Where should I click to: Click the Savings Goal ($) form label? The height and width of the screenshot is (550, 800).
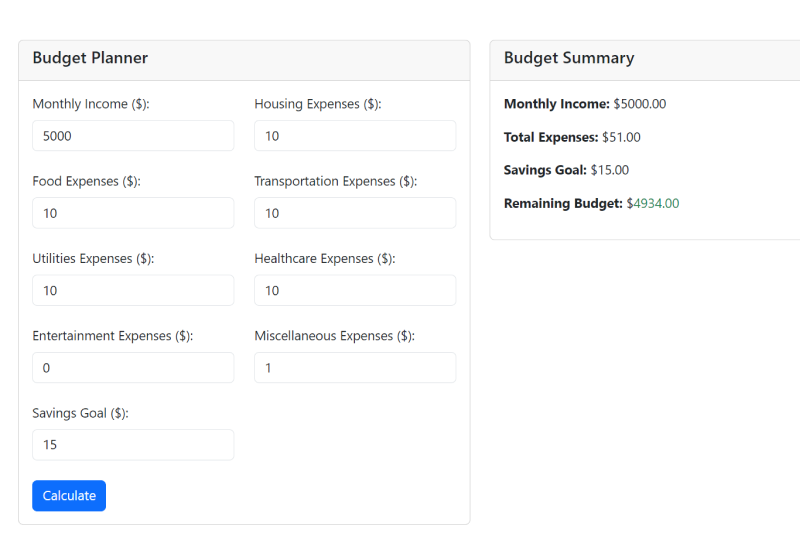click(x=81, y=413)
